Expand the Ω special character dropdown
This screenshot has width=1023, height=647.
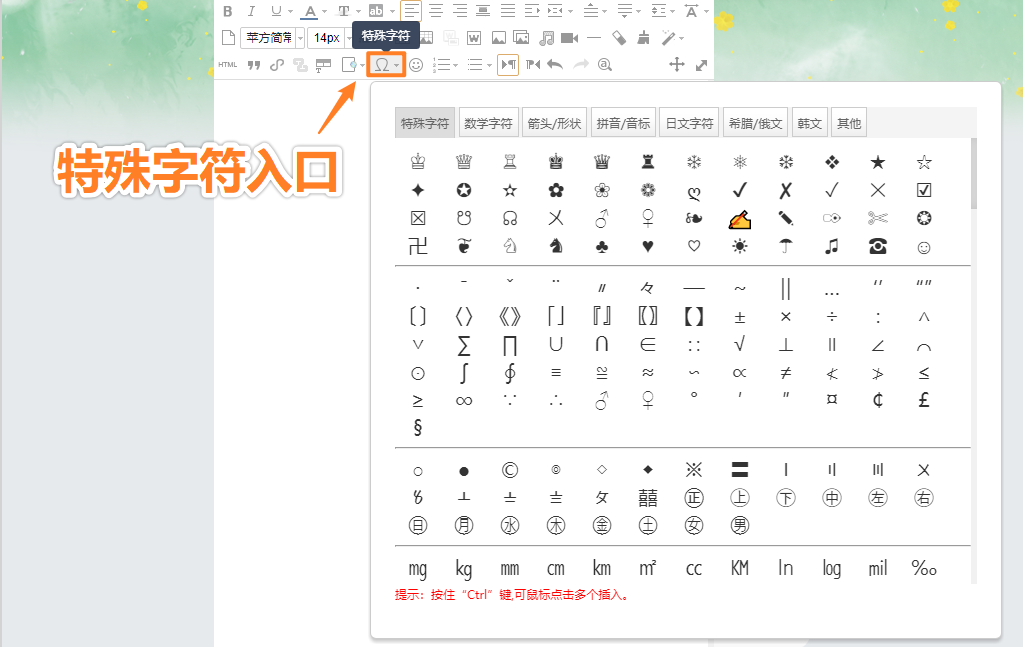[x=397, y=65]
